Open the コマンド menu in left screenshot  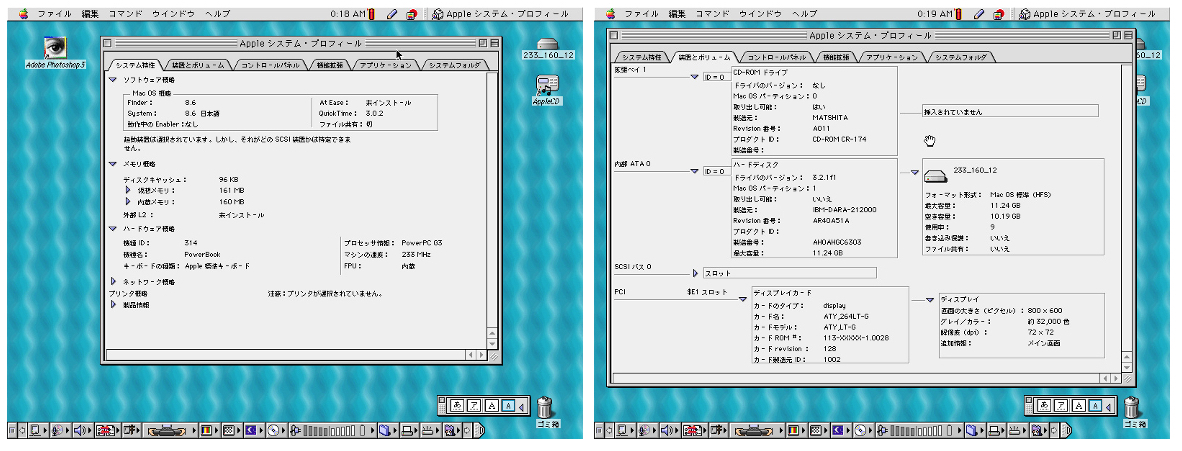[x=126, y=14]
